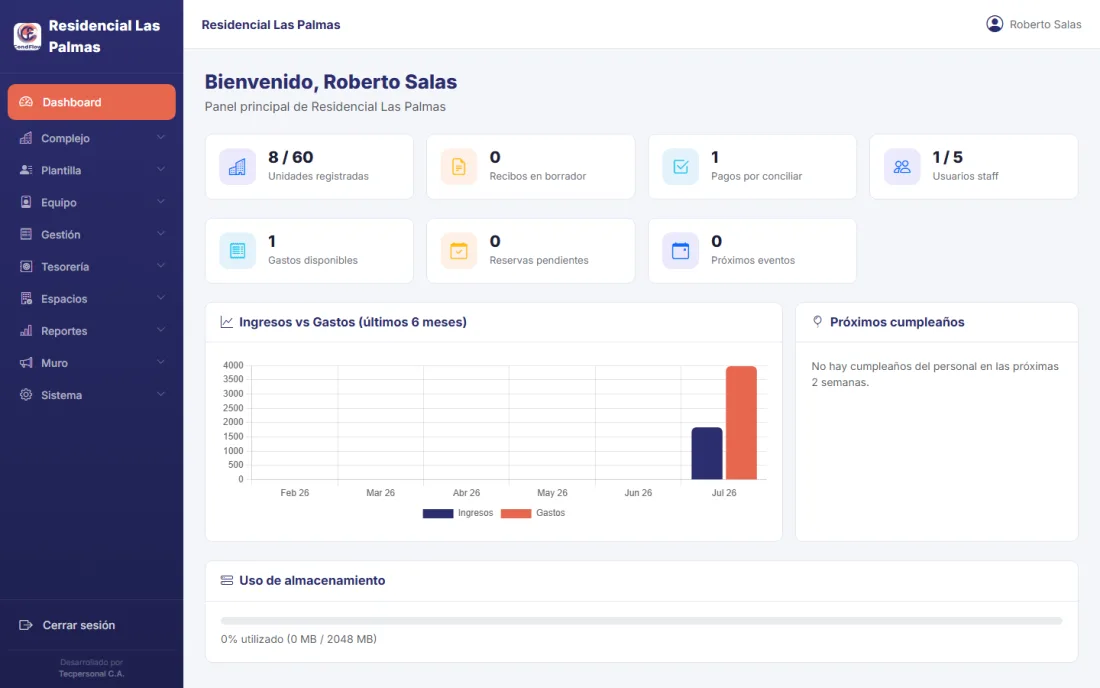
Task: Click the Cerrar sesión exit icon
Action: 26,625
